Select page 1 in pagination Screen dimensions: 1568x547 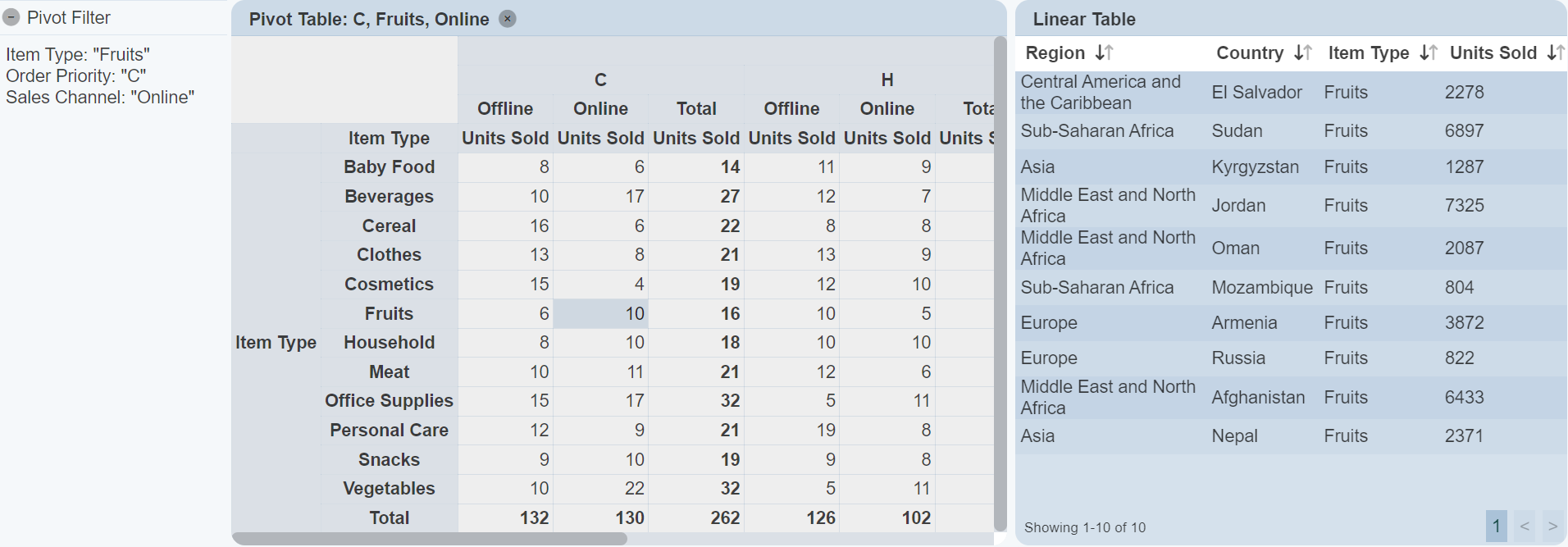1496,526
